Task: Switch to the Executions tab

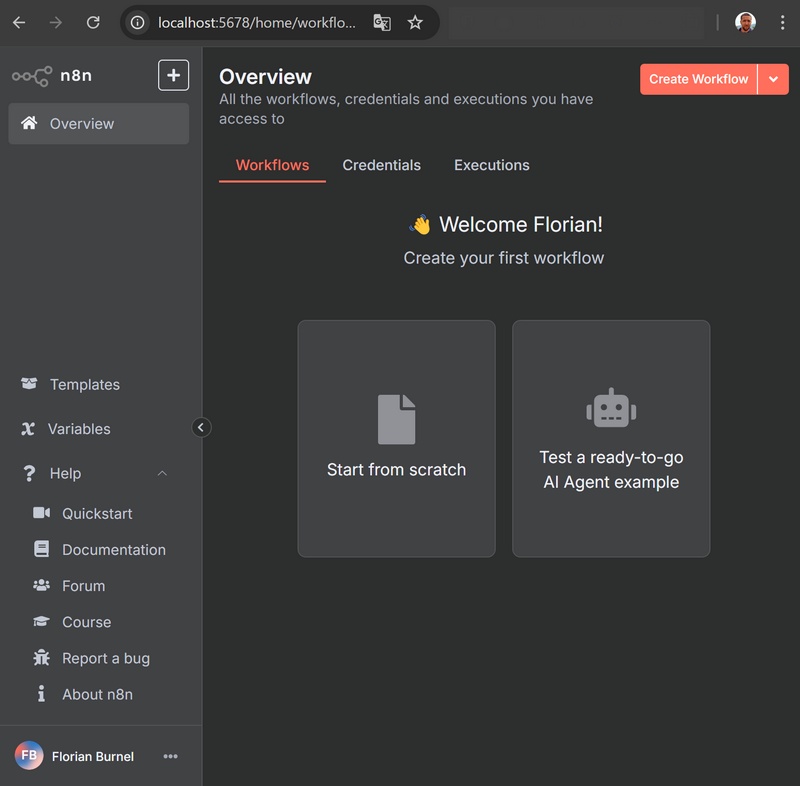Action: pos(491,165)
